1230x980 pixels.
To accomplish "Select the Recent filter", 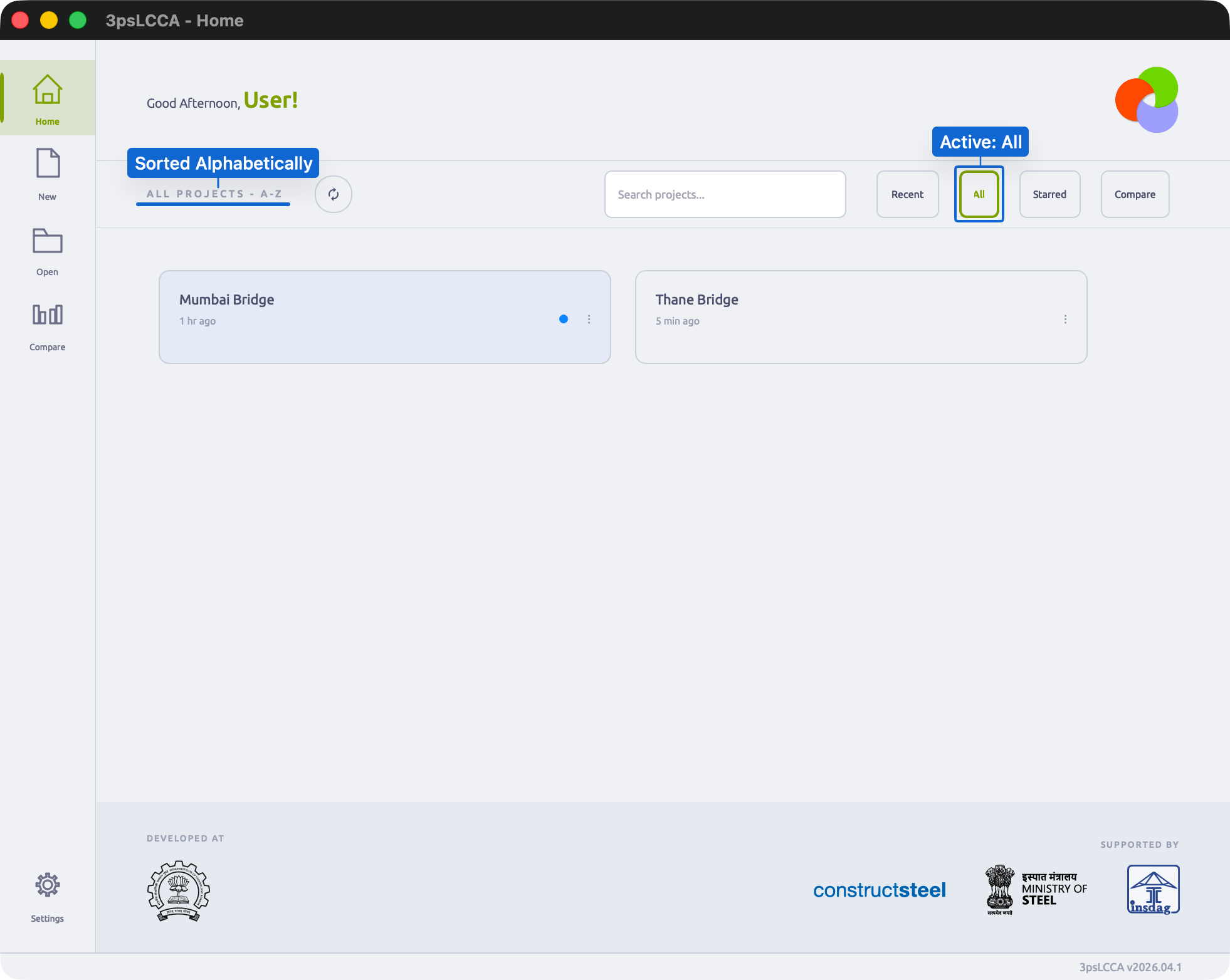I will 908,194.
